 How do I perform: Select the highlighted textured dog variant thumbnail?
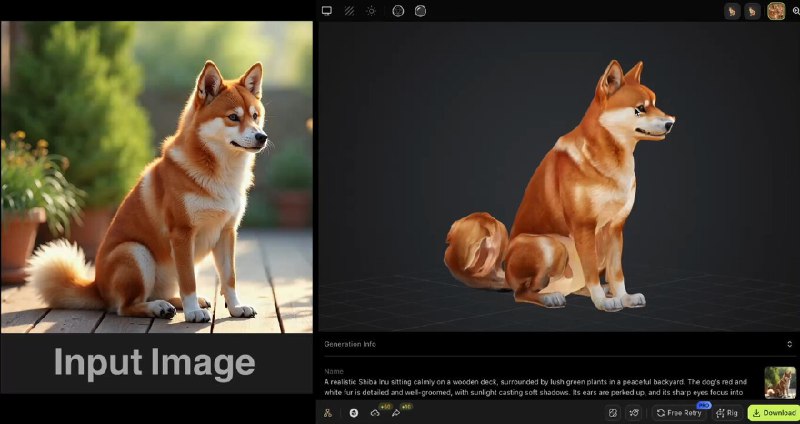pos(776,11)
